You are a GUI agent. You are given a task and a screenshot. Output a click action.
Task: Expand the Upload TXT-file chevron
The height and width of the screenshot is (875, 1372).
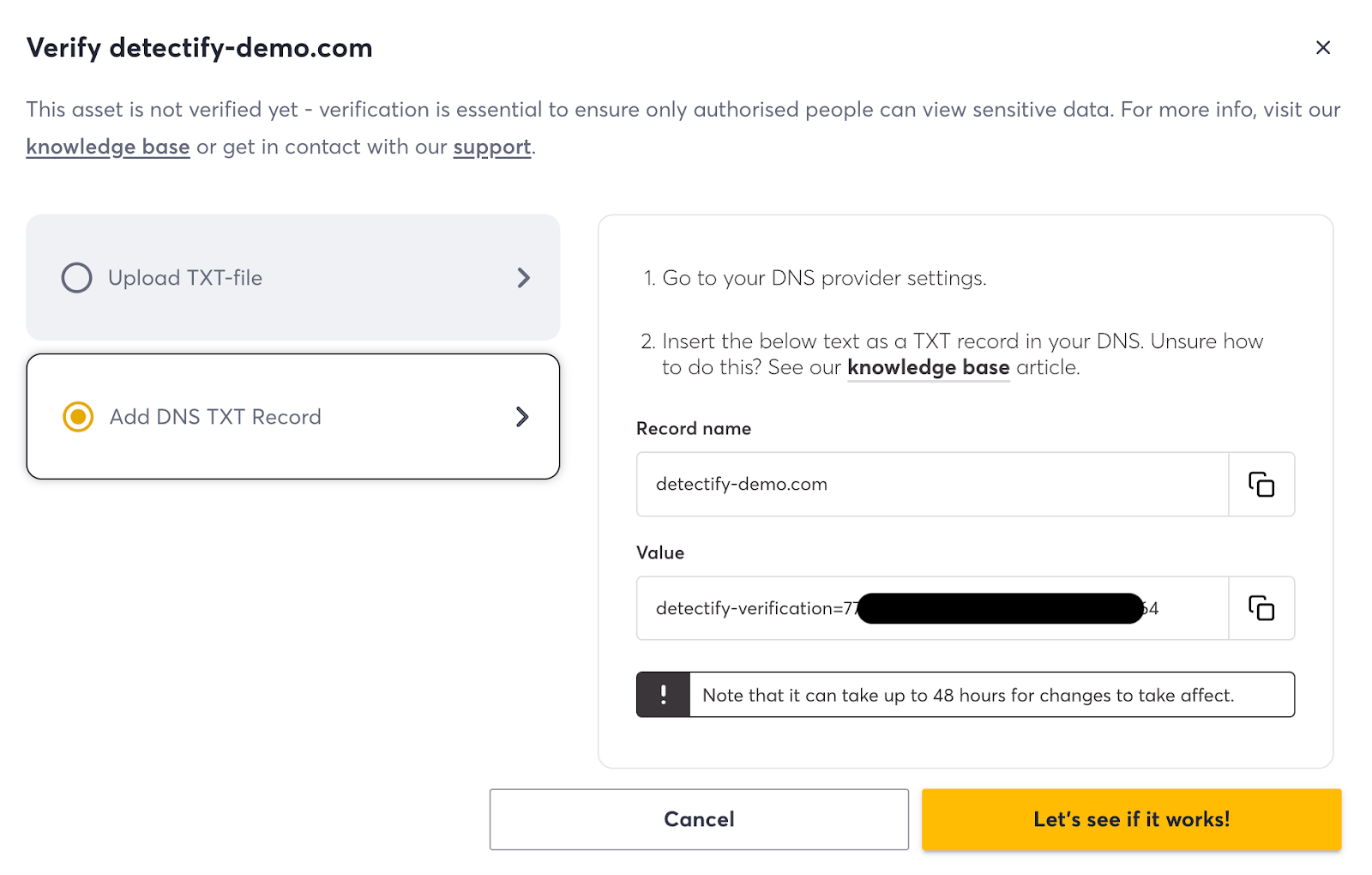(x=523, y=278)
